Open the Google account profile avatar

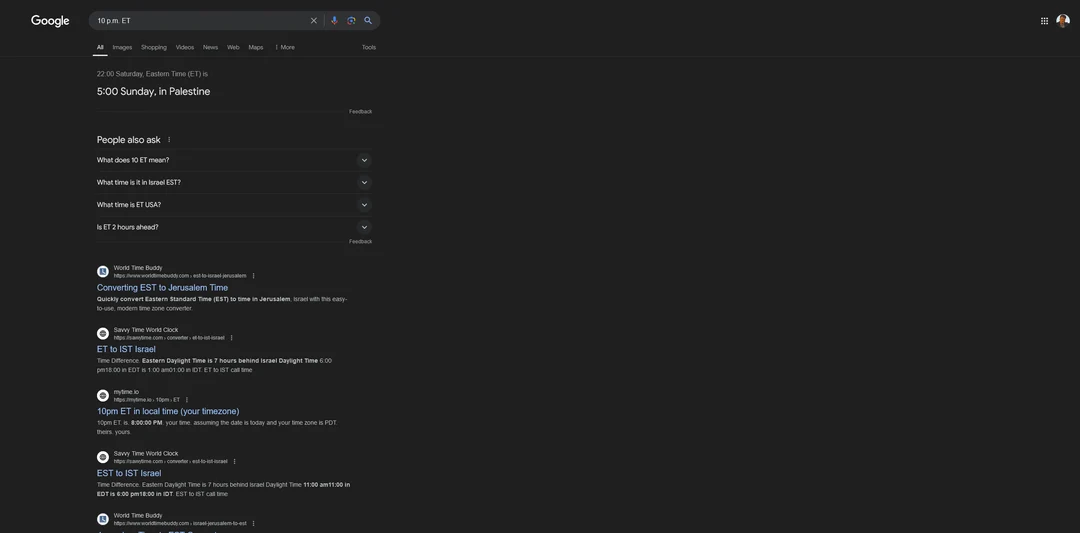(1062, 21)
